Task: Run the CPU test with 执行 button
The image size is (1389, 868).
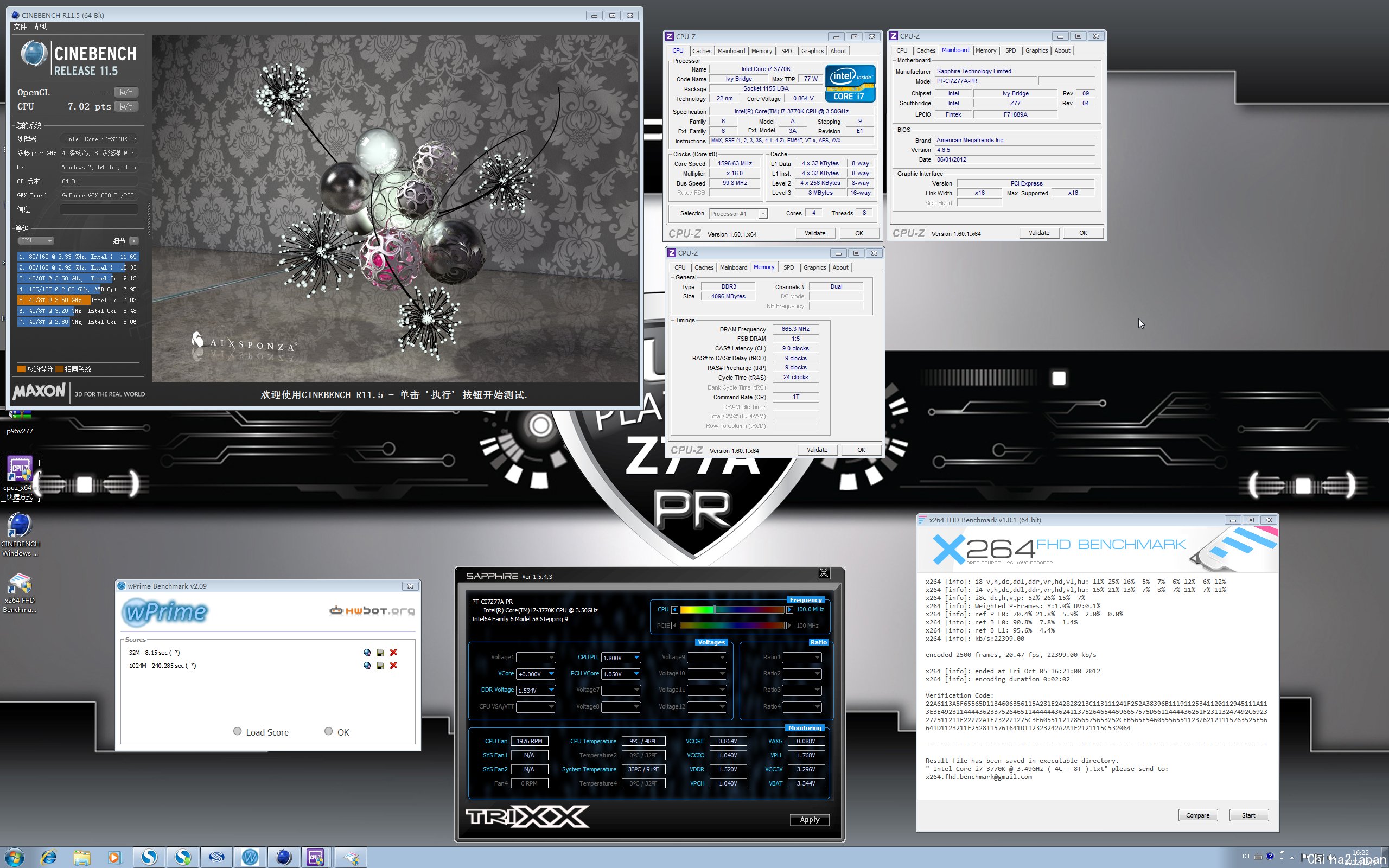Action: pyautogui.click(x=126, y=106)
